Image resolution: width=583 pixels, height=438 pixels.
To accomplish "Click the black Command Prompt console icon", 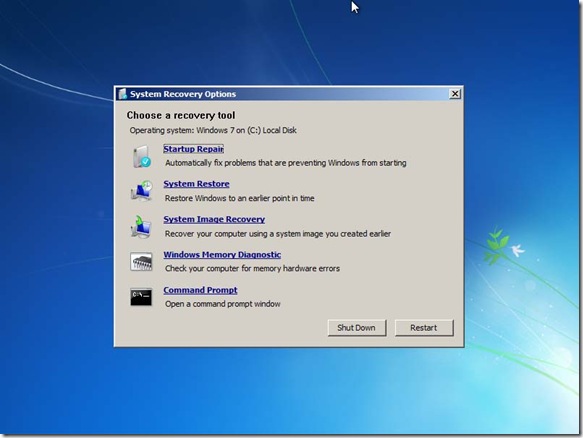I will 141,297.
